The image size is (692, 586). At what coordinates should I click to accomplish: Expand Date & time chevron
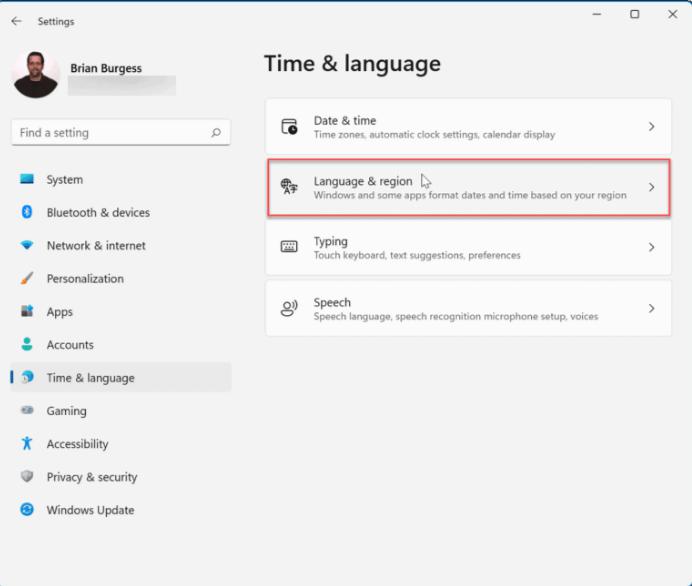coord(651,127)
